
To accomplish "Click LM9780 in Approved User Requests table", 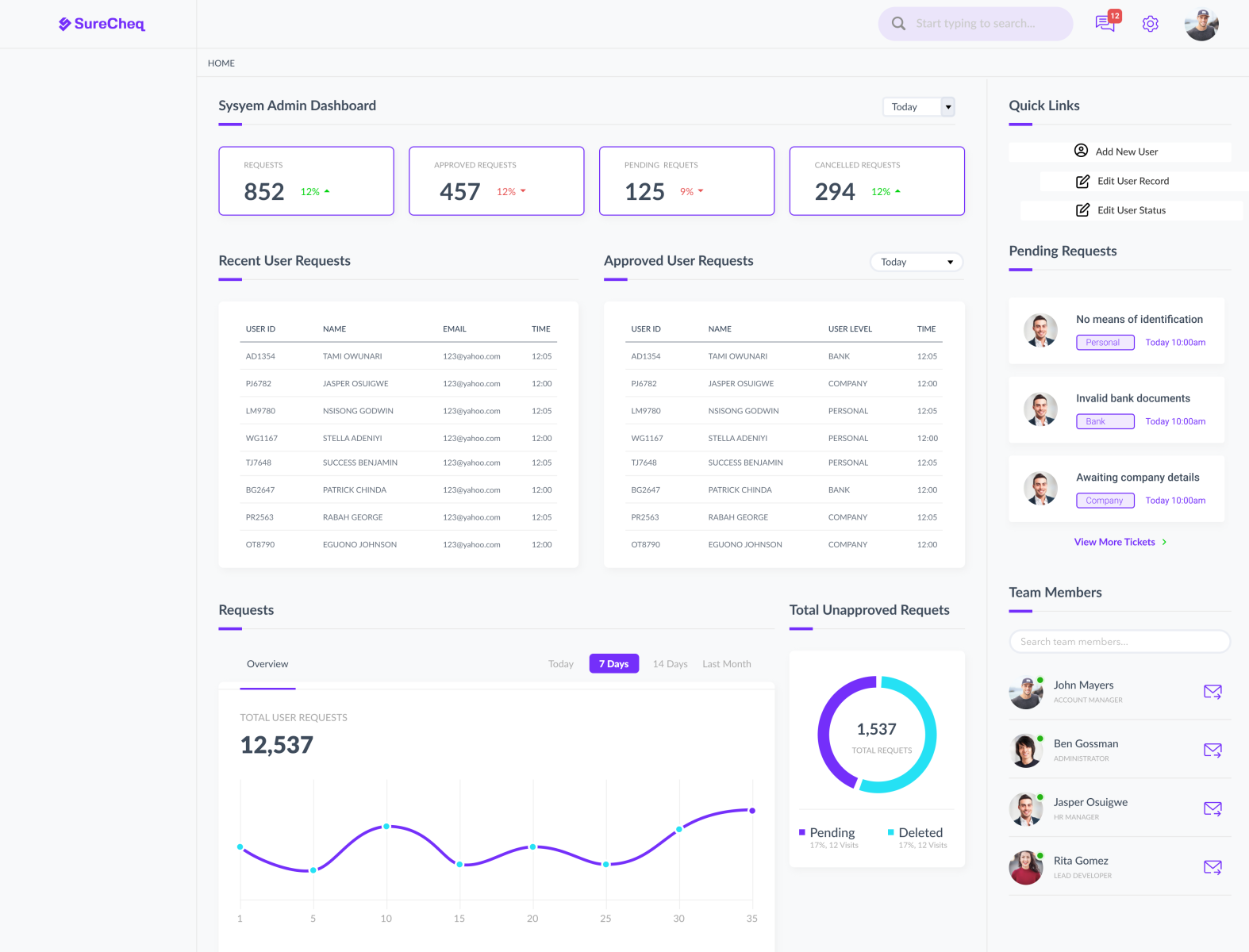I will coord(646,411).
